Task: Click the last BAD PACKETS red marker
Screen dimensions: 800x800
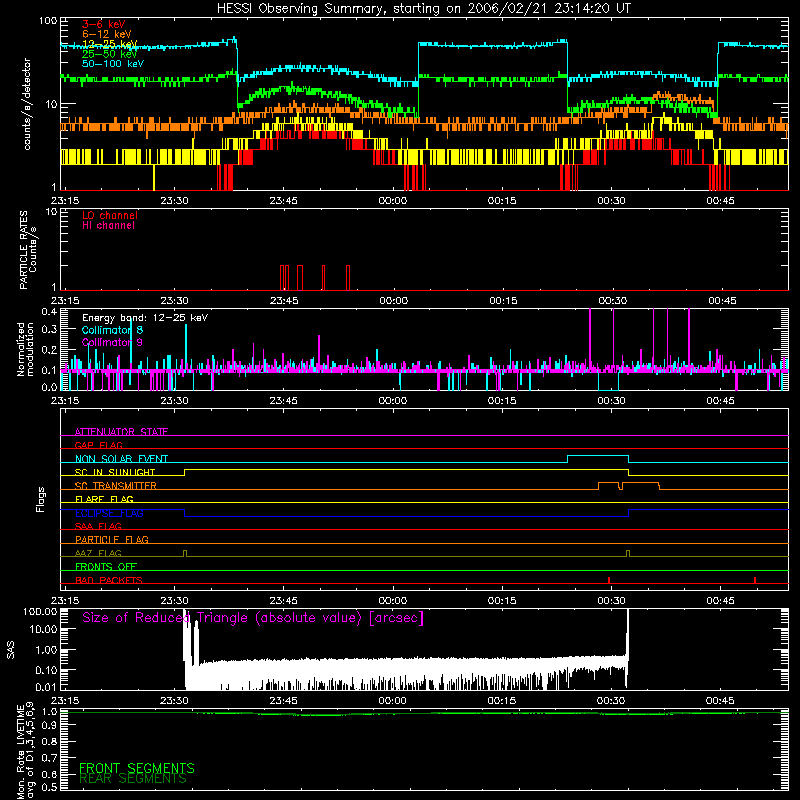Action: coord(755,580)
